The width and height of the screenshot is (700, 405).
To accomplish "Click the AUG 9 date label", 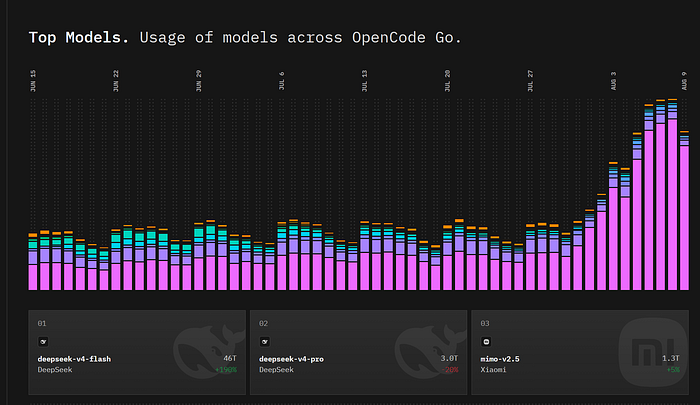I will (x=684, y=81).
